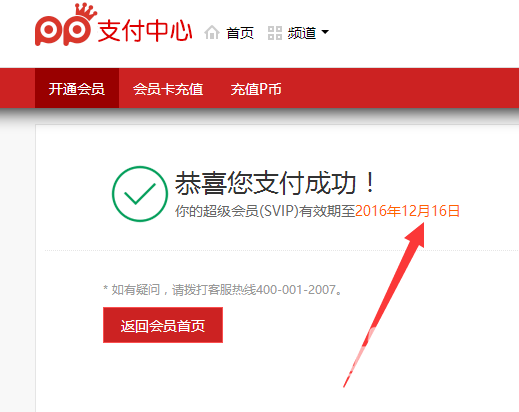Click the hotline number 400-001-2007 text
This screenshot has height=412, width=519.
point(296,290)
